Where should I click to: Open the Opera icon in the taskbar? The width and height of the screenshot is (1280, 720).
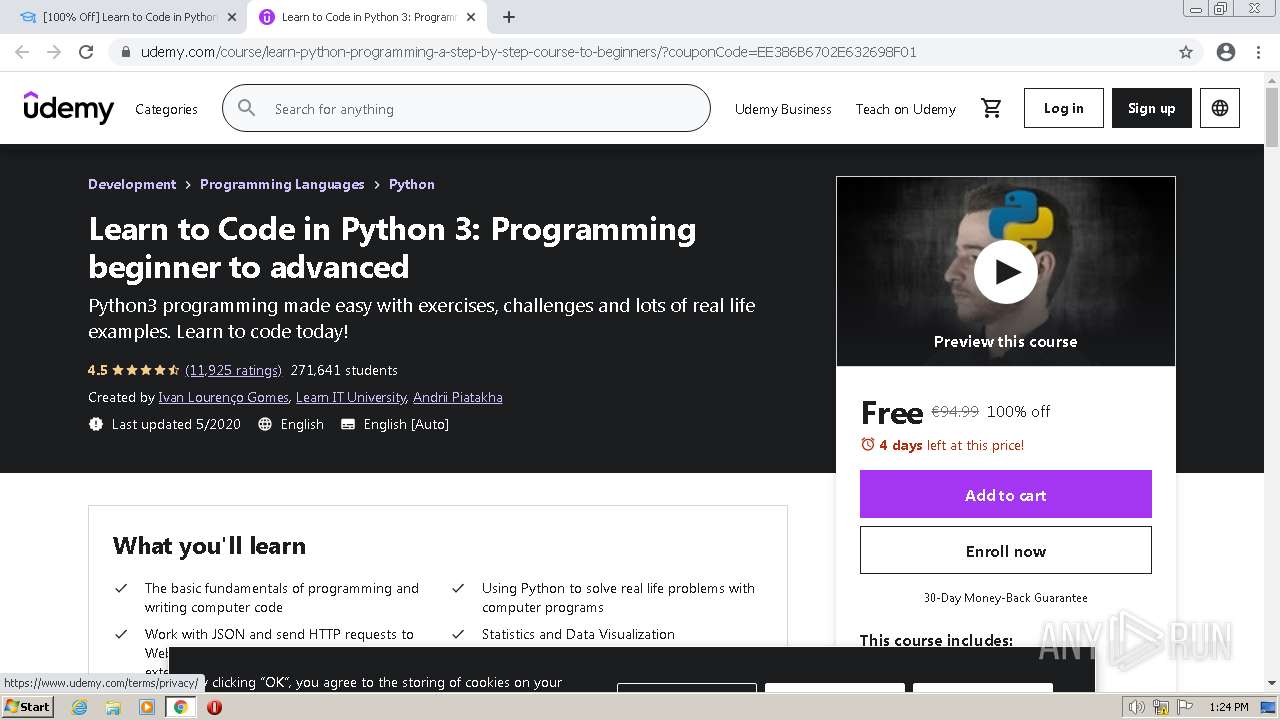click(x=214, y=707)
